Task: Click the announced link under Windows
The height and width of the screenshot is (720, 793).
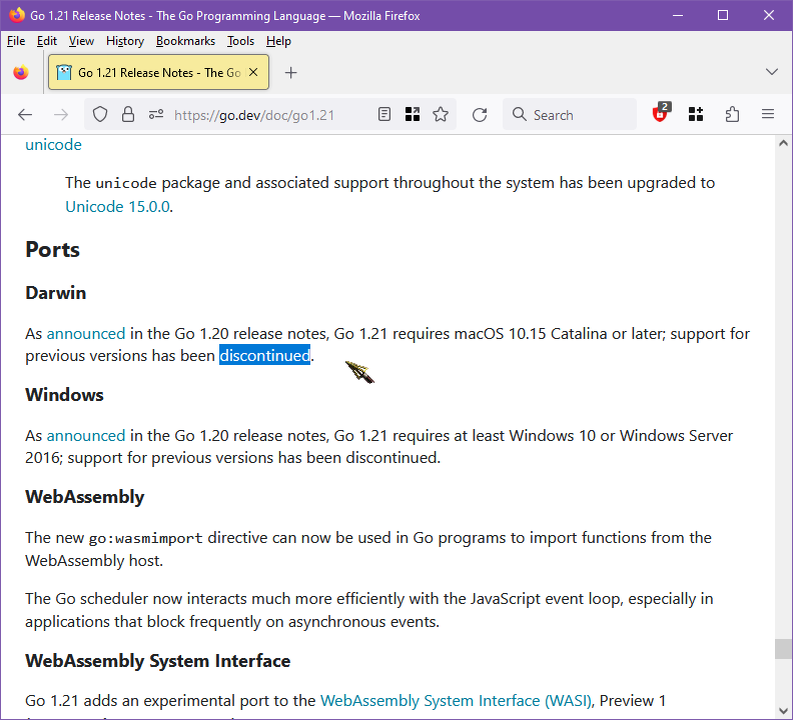Action: pos(86,436)
